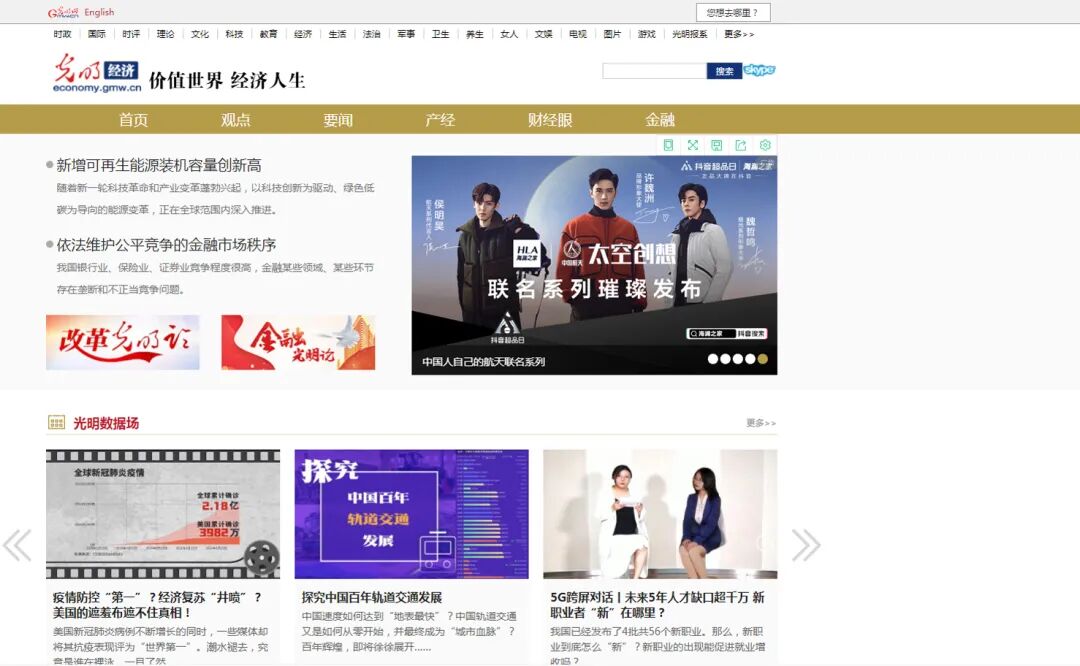Go to the 电视 channel

(578, 34)
